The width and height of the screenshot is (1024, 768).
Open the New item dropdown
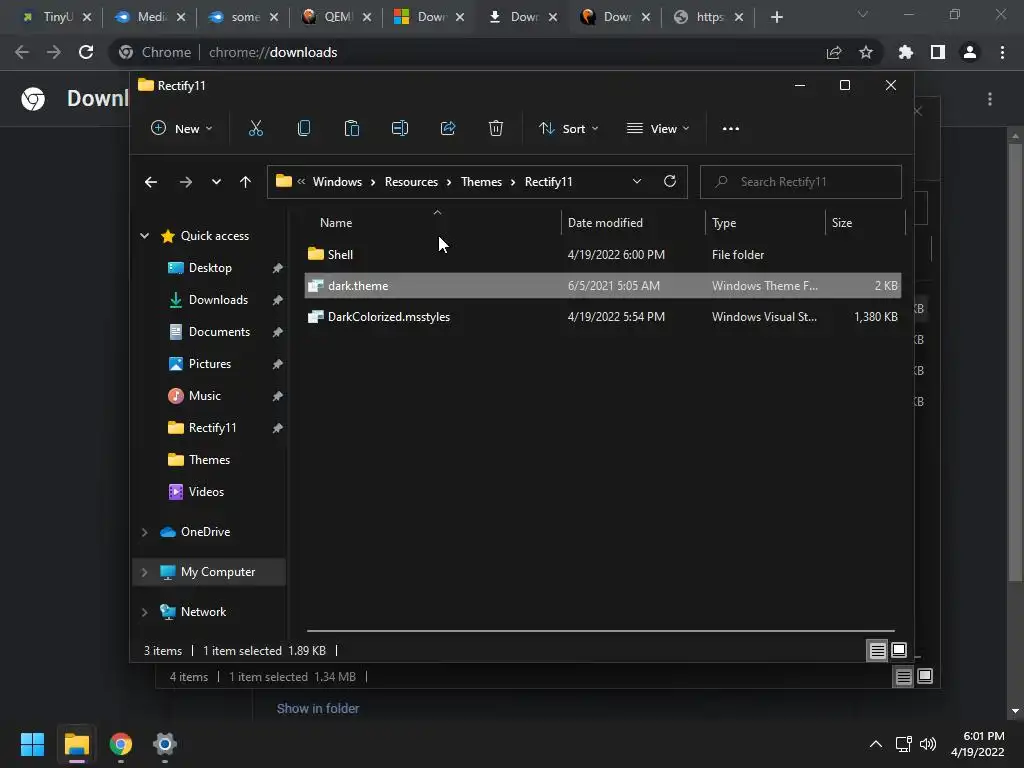(182, 129)
